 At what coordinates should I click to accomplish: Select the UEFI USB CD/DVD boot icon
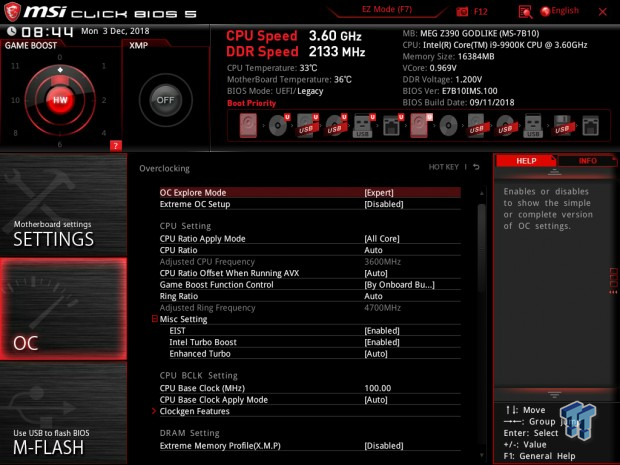pos(336,126)
